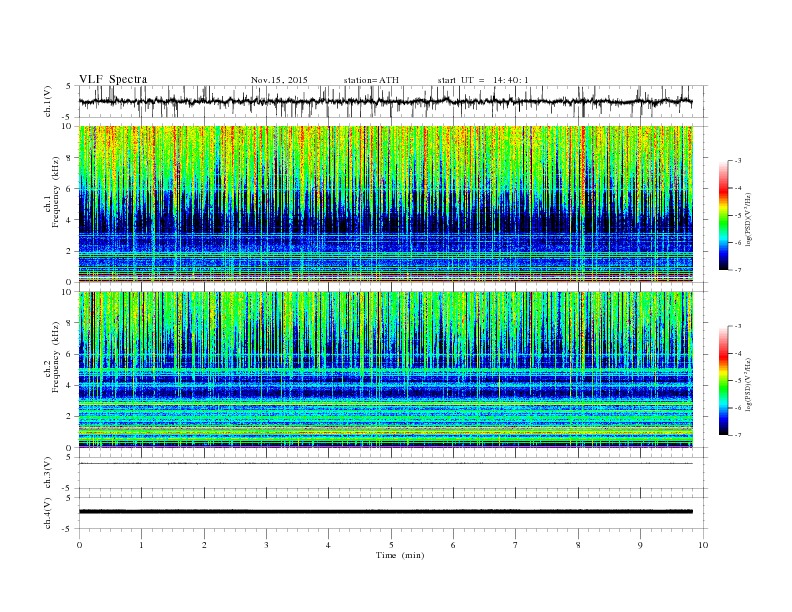This screenshot has width=792, height=612.
Task: Click the "-5" label on ch.2 colorbar
Action: pyautogui.click(x=737, y=381)
